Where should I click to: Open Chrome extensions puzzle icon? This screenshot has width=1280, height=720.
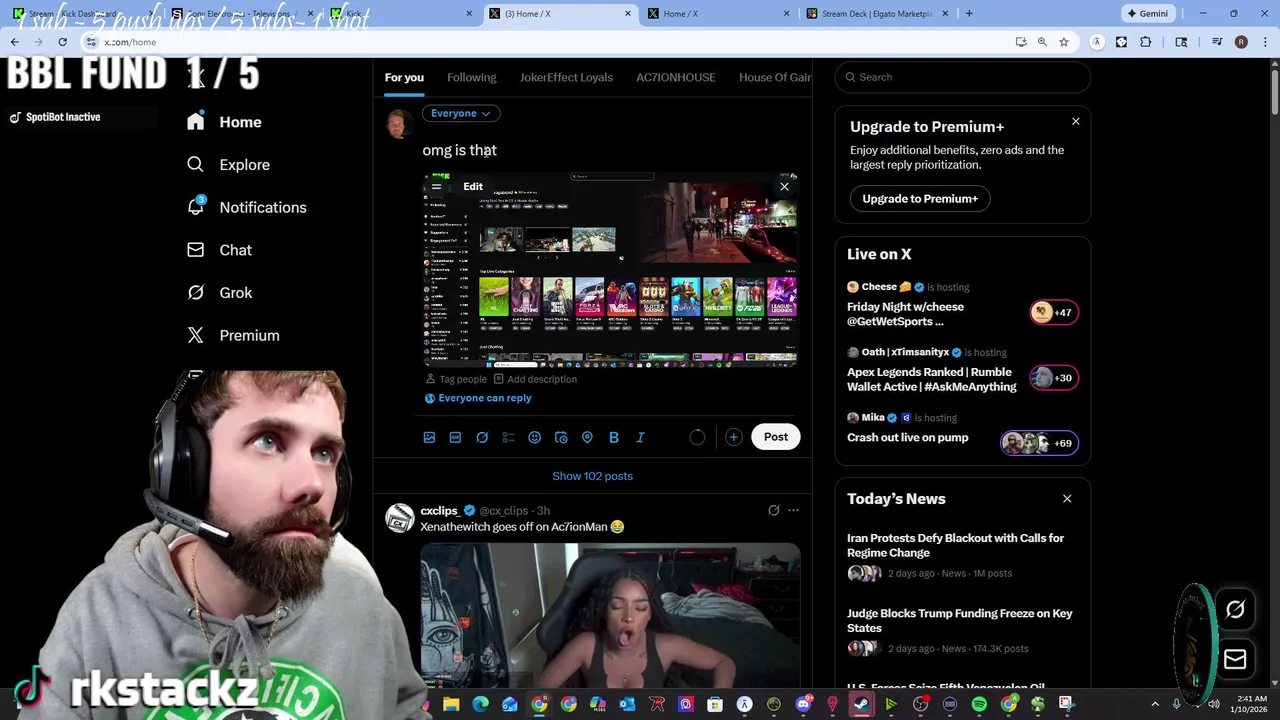click(1146, 42)
